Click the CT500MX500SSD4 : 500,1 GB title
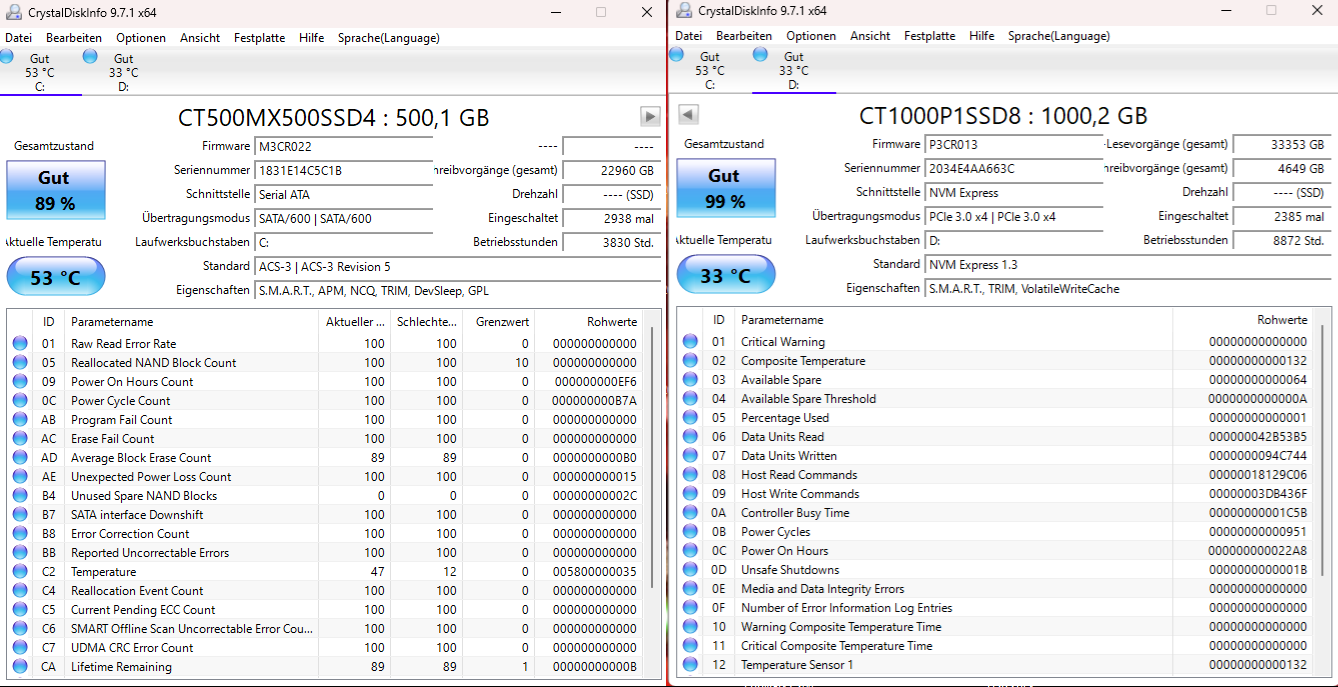This screenshot has width=1338, height=687. click(334, 118)
